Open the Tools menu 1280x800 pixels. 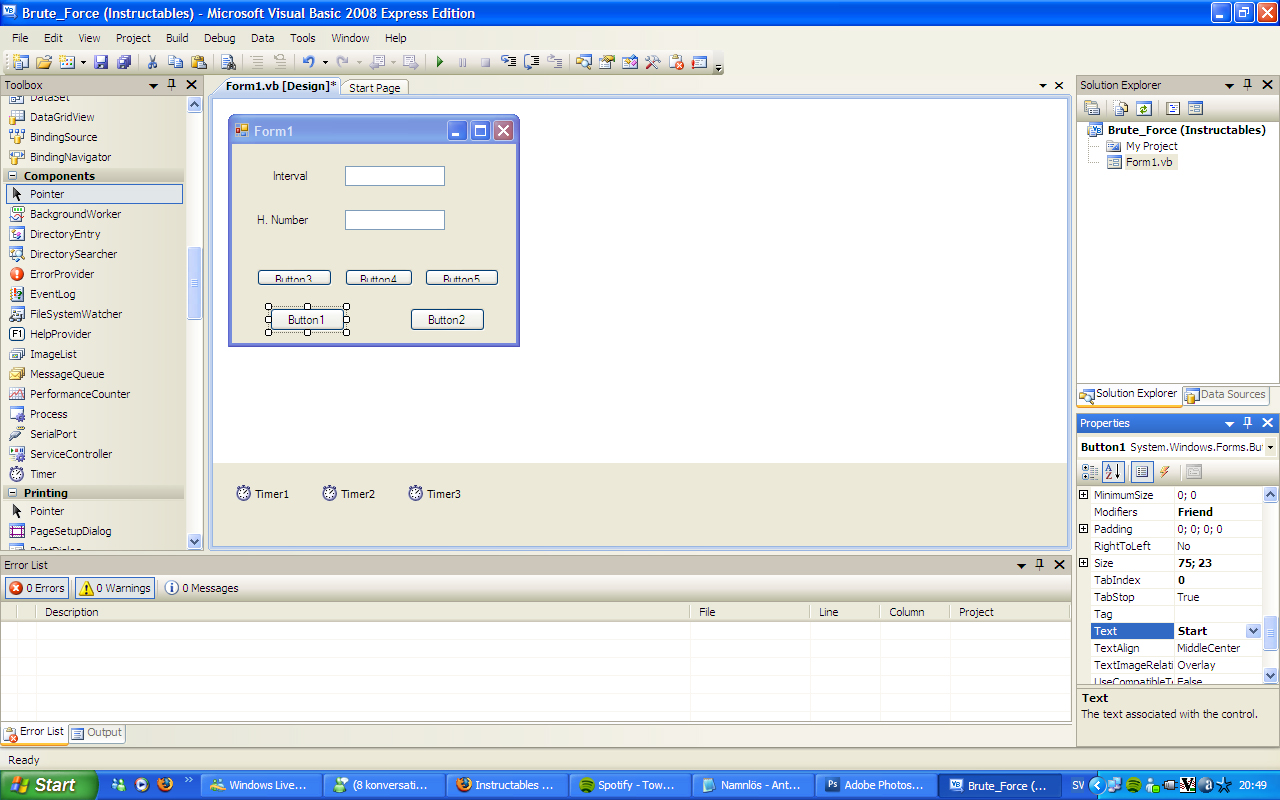pyautogui.click(x=303, y=38)
